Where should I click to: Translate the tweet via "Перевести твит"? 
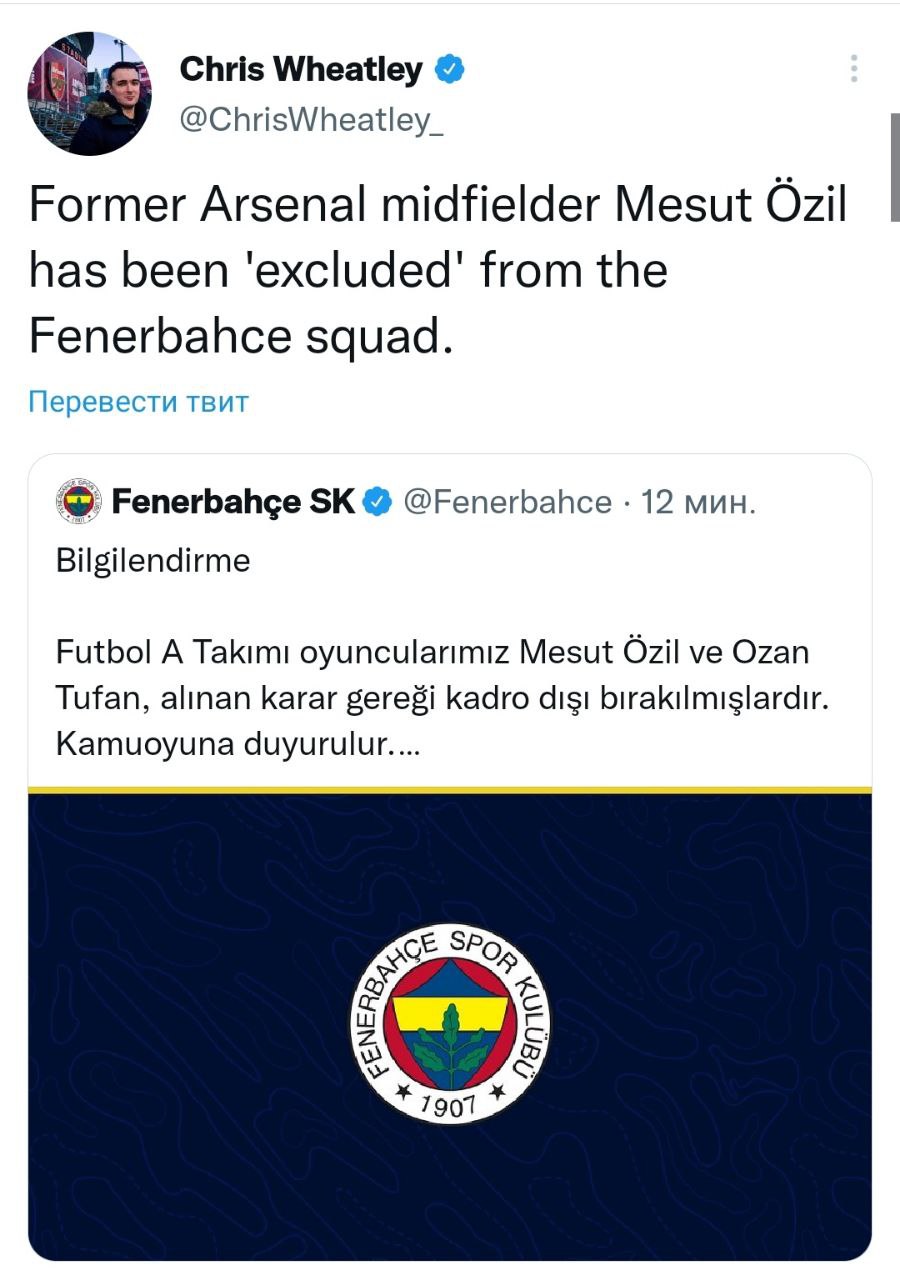(138, 401)
